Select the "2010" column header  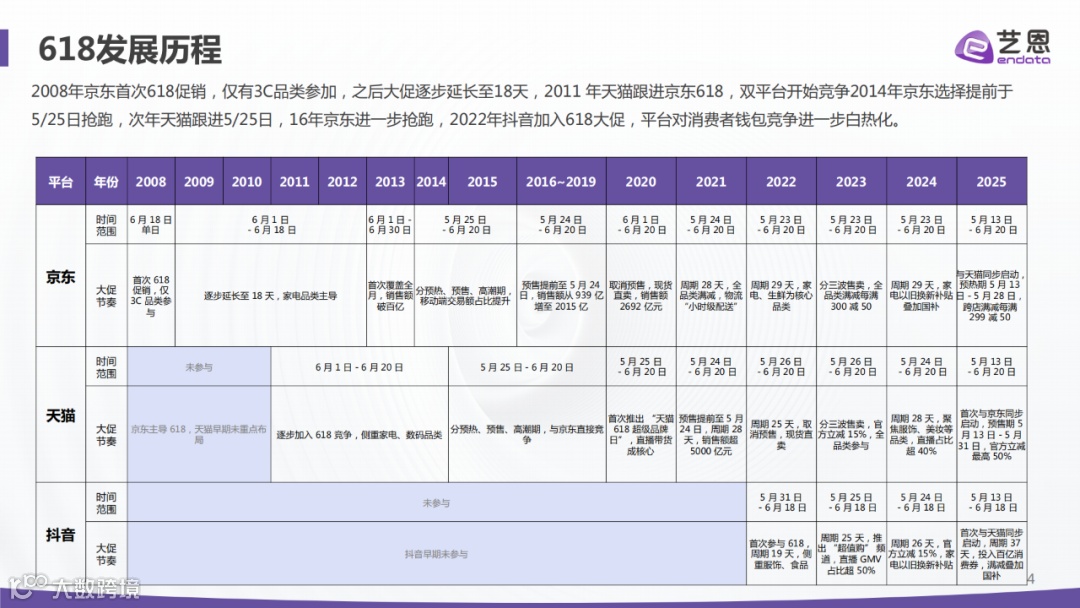point(247,182)
